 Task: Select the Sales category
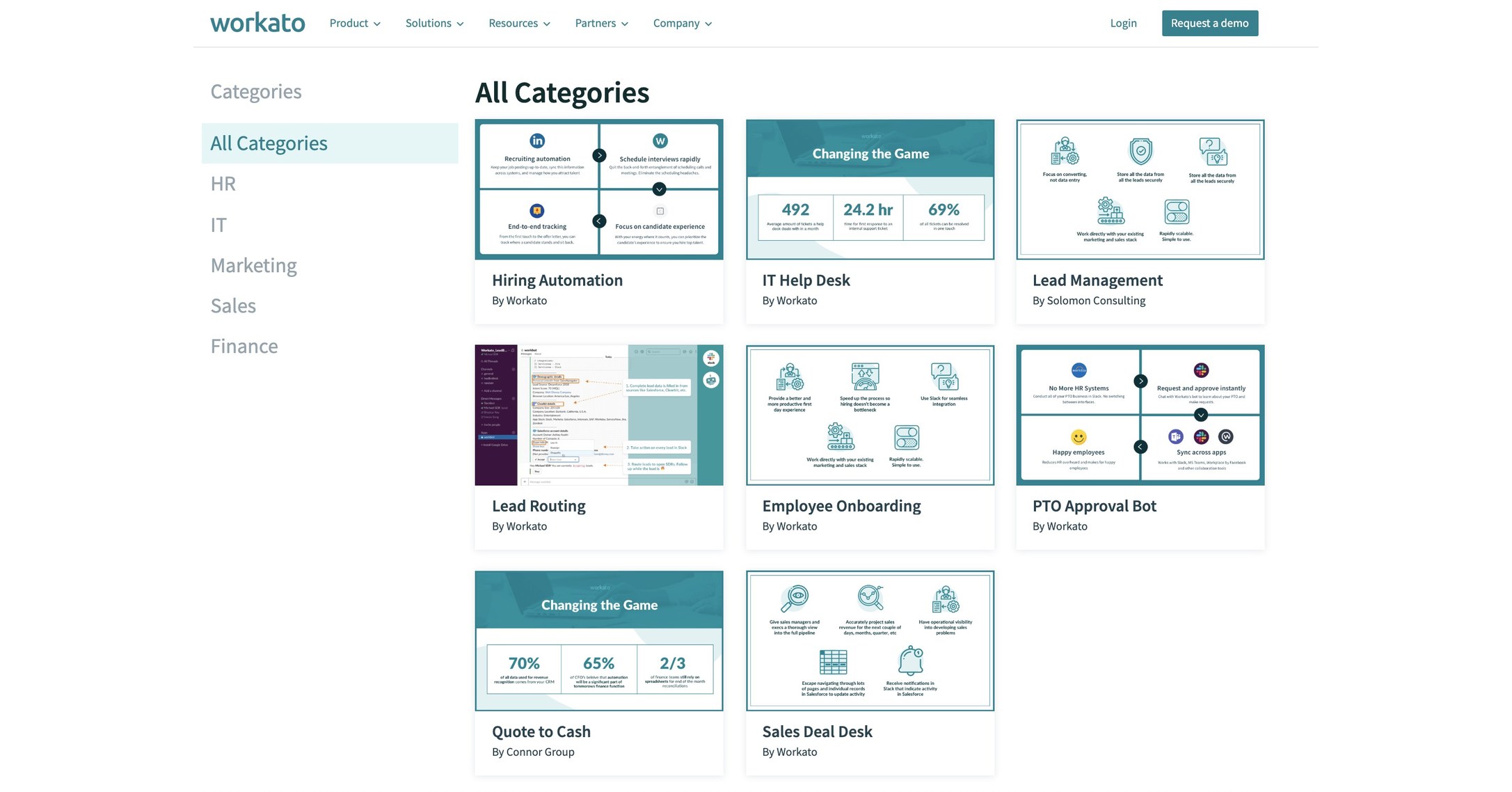coord(232,306)
